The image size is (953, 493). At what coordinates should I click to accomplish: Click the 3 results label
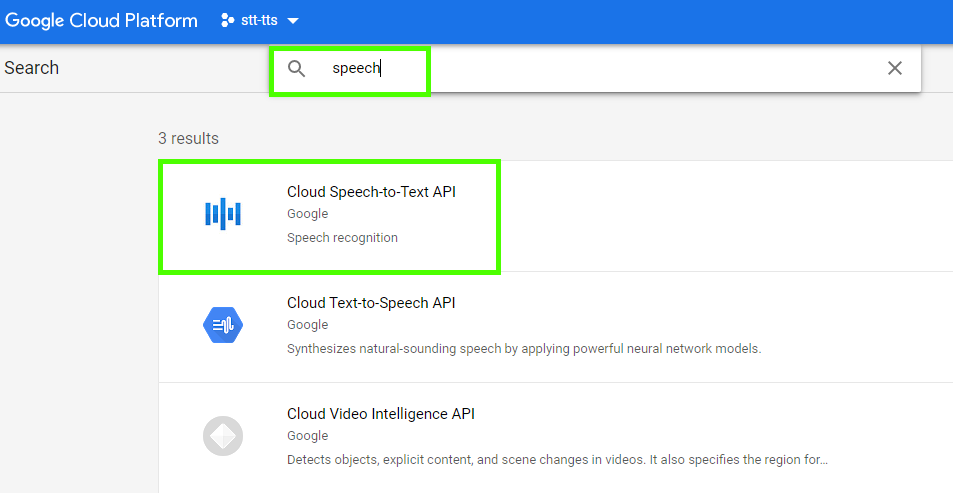tap(188, 138)
